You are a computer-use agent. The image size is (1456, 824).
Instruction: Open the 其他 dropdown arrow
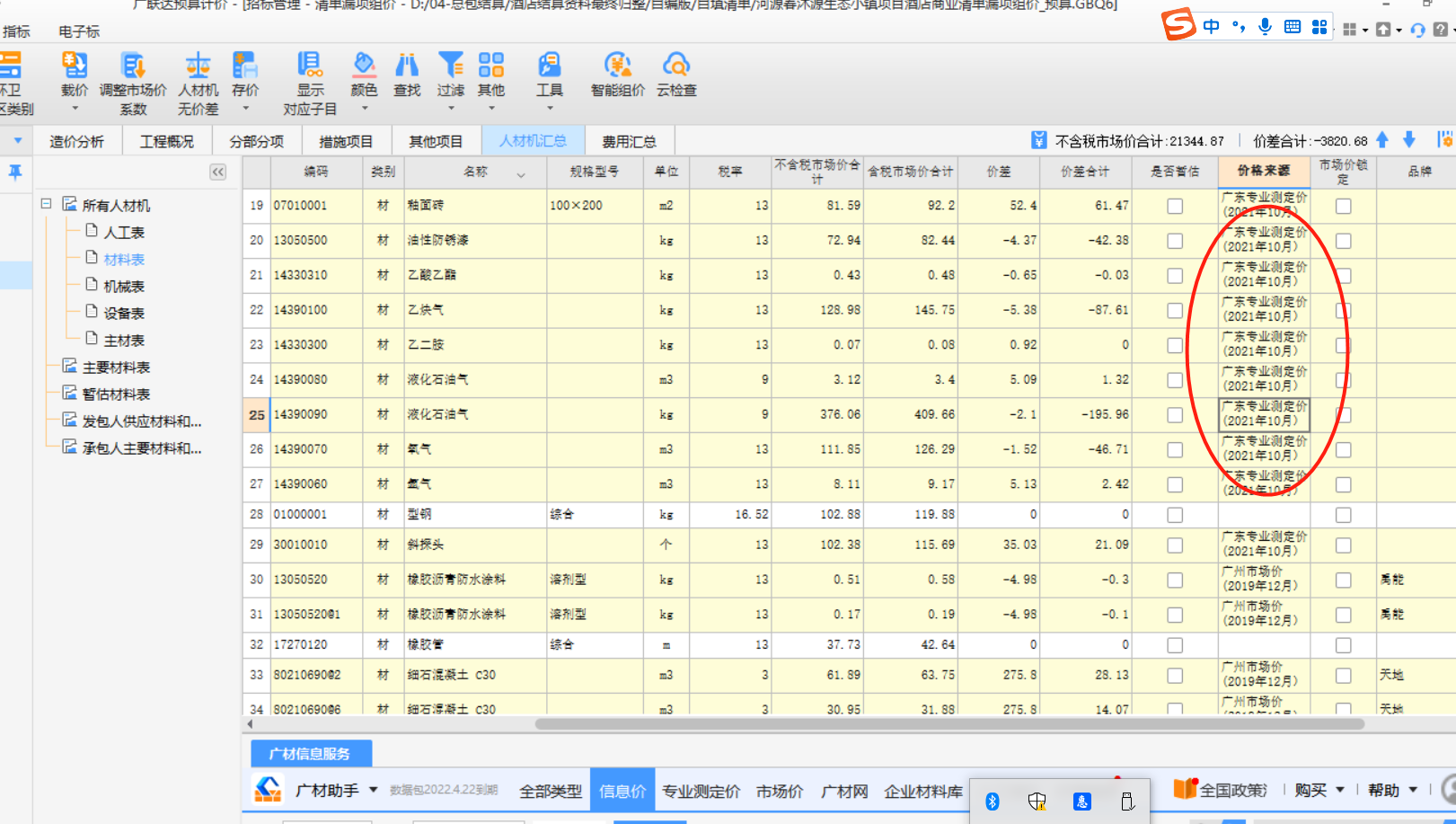coord(491,108)
